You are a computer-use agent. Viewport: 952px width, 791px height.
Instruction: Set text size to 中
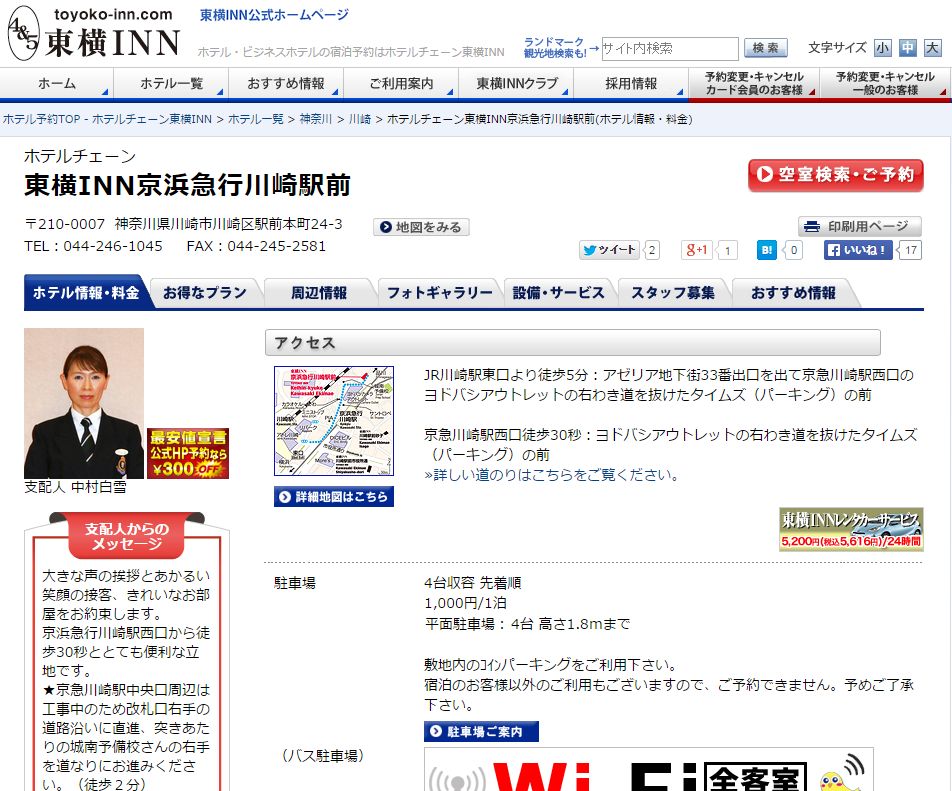[908, 48]
